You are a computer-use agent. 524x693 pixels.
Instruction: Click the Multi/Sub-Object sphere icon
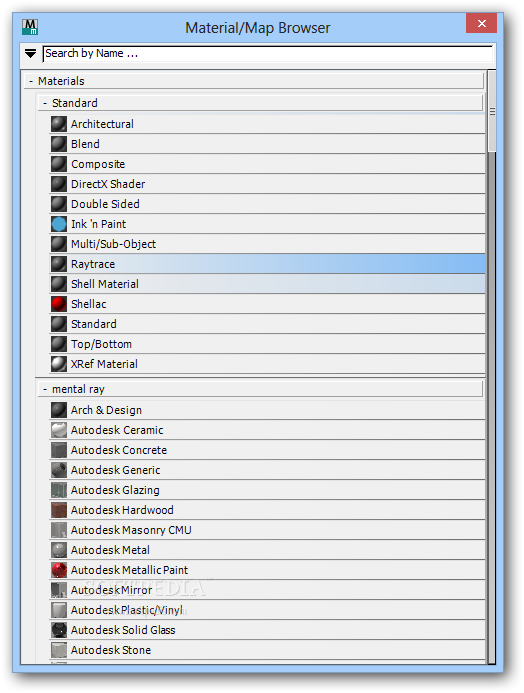coord(59,244)
